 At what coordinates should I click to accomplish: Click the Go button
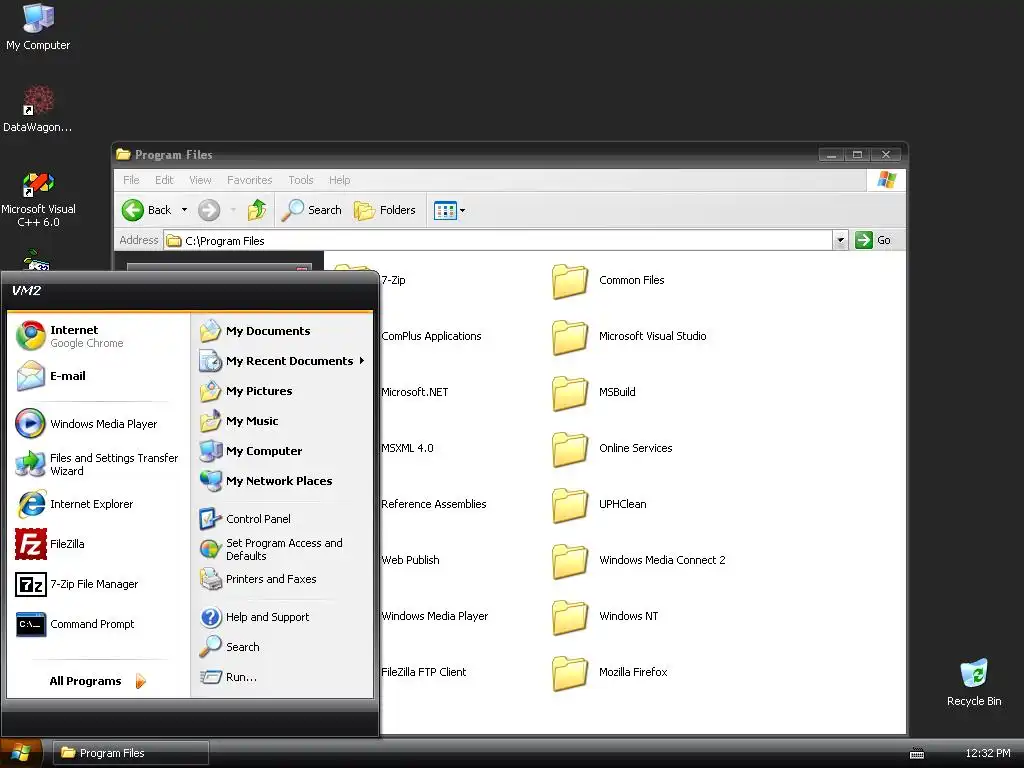coord(873,240)
